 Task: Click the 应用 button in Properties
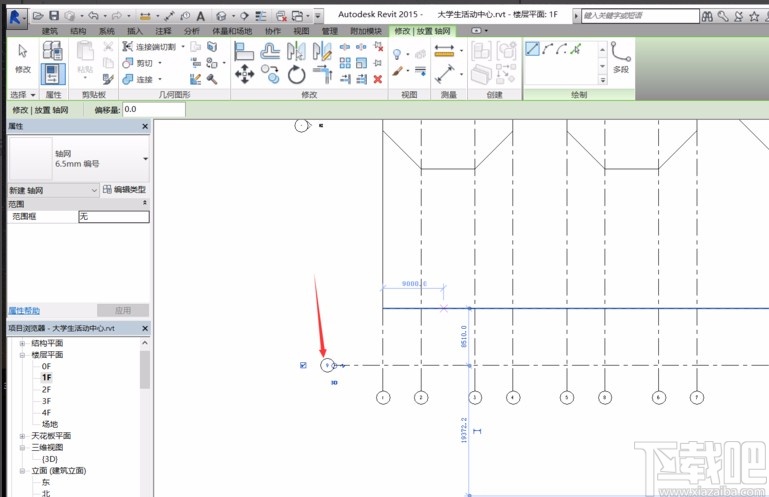(x=123, y=310)
